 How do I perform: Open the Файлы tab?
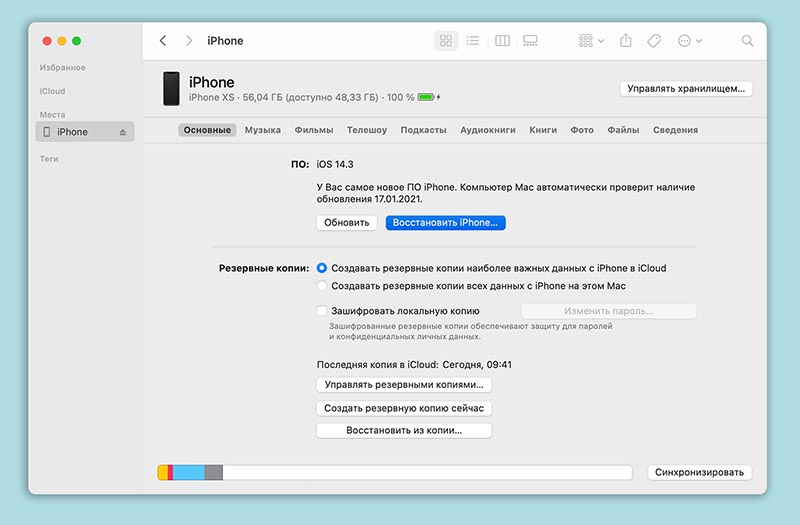tap(623, 130)
